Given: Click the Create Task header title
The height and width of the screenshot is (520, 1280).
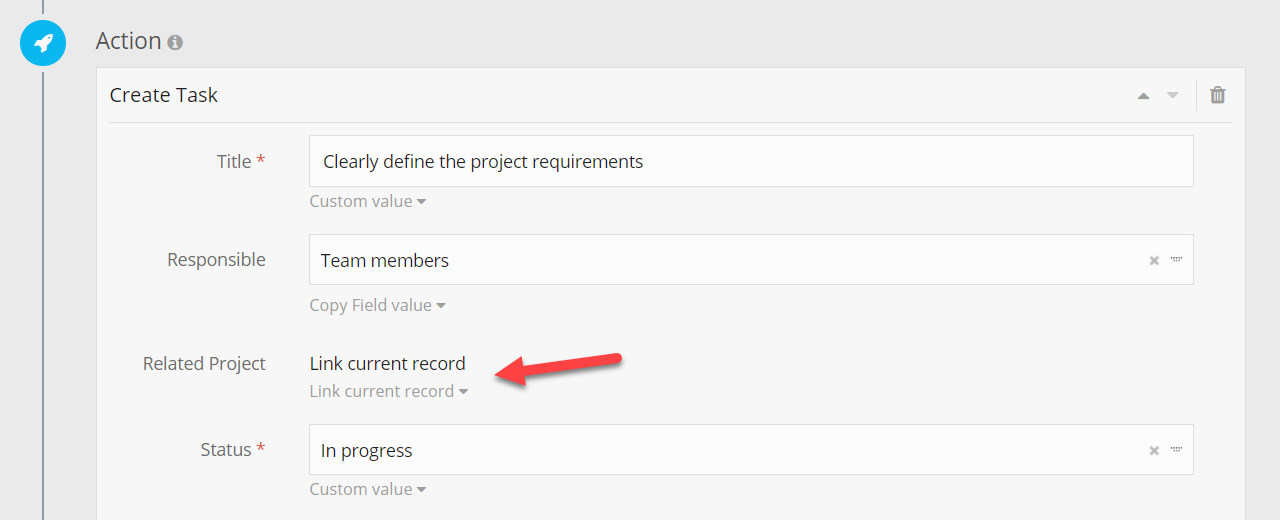Looking at the screenshot, I should (164, 95).
